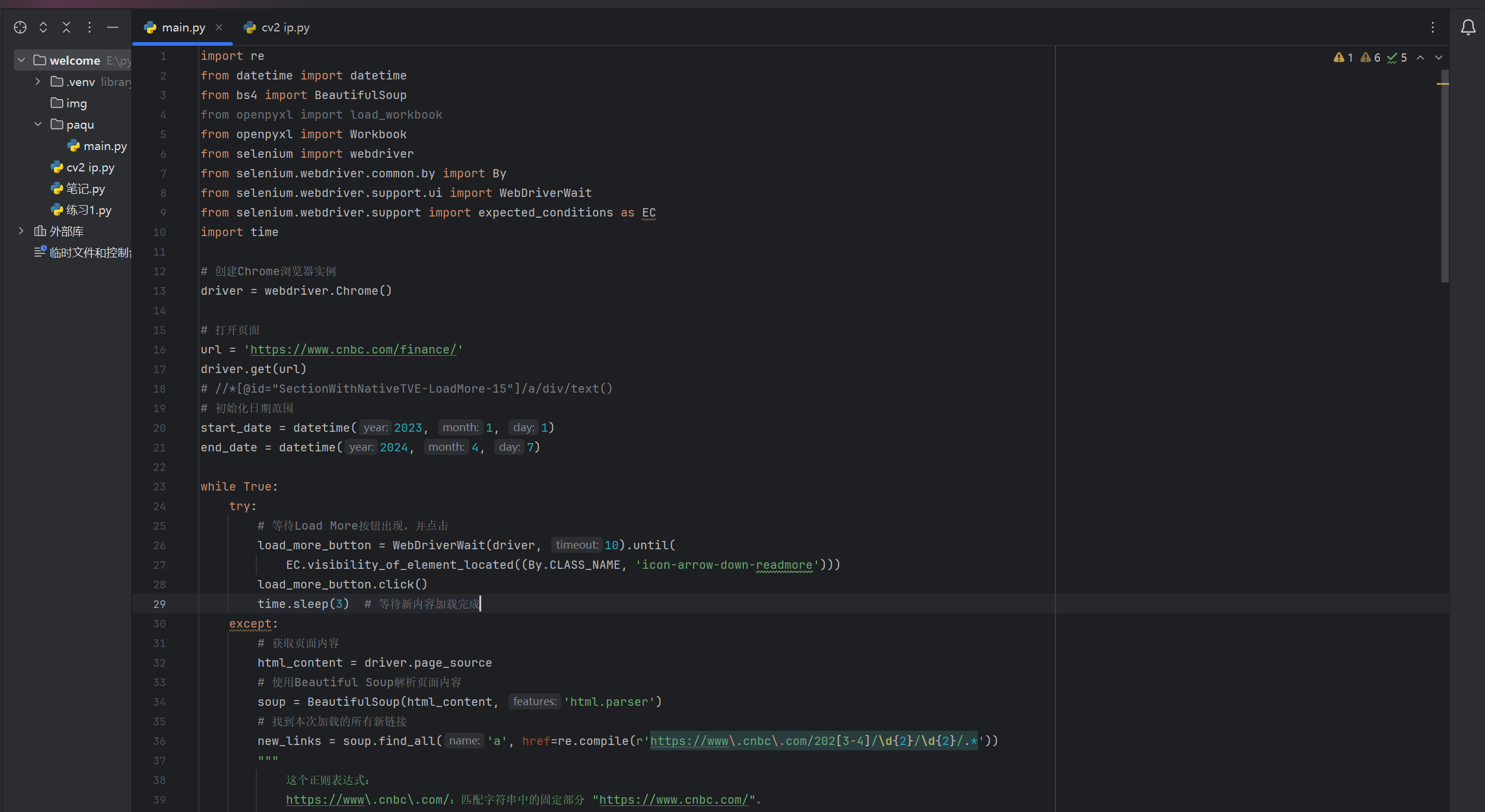
Task: Click the cnbc finance URL link
Action: point(352,349)
